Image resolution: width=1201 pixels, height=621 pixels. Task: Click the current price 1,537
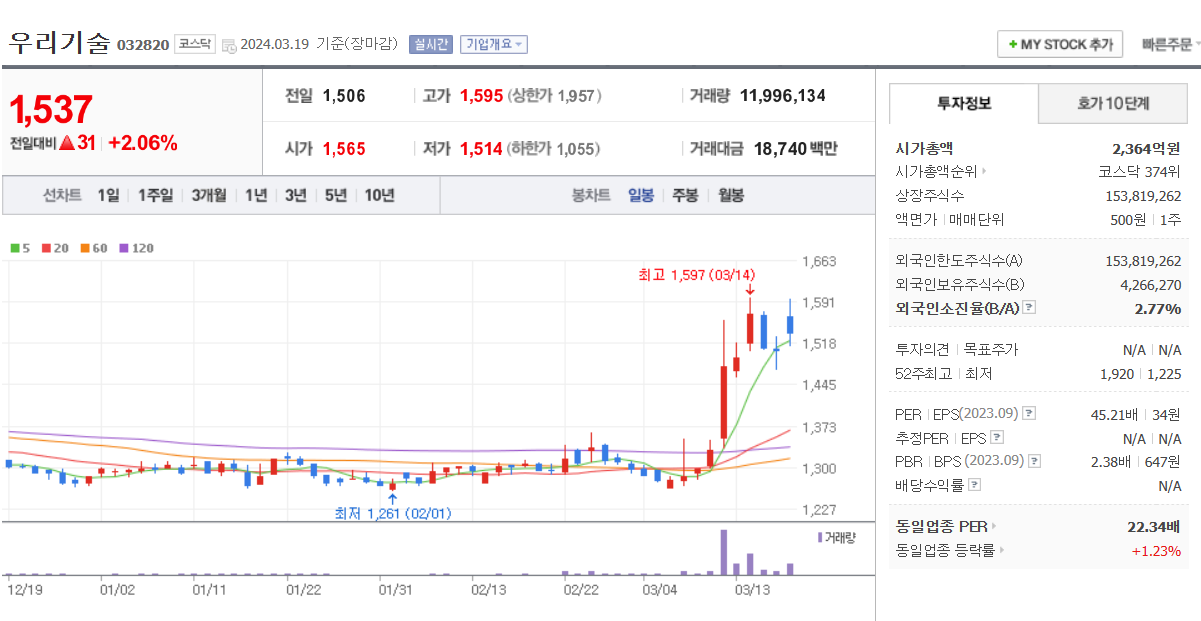tap(51, 109)
